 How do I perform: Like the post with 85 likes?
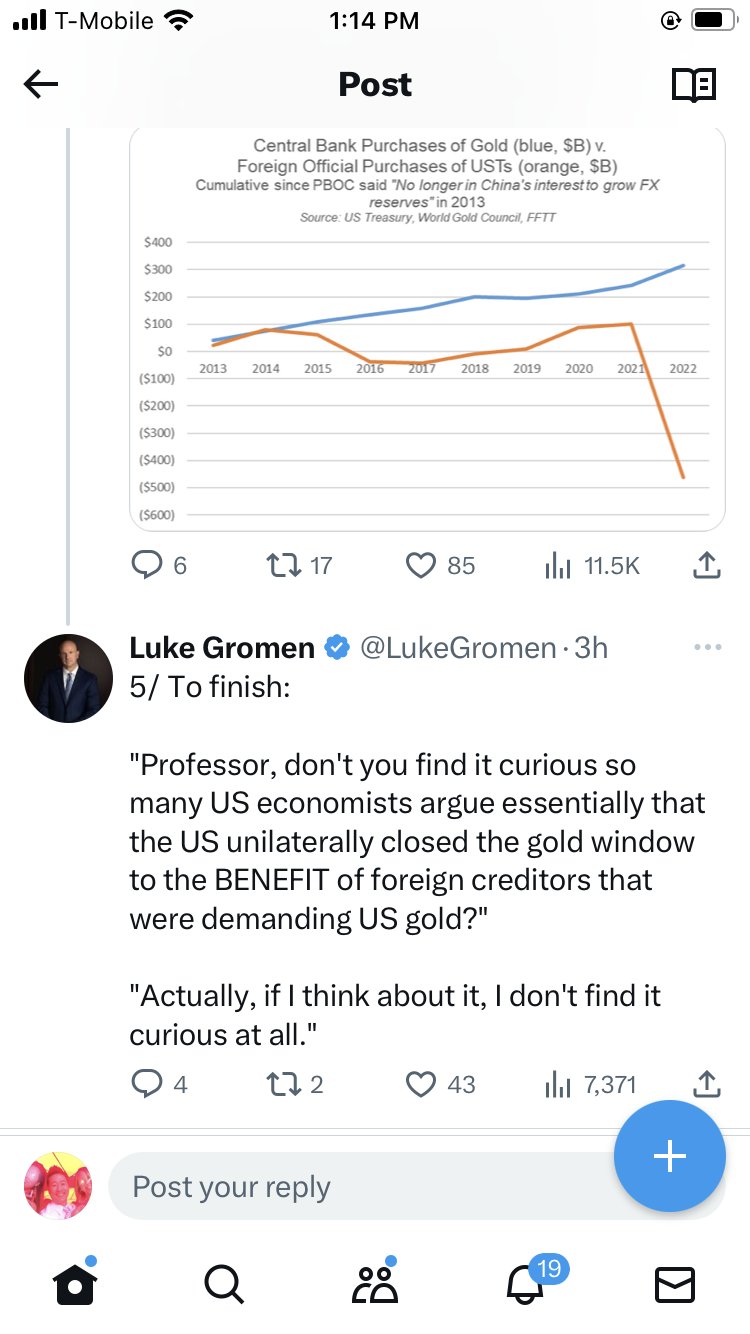(x=422, y=566)
